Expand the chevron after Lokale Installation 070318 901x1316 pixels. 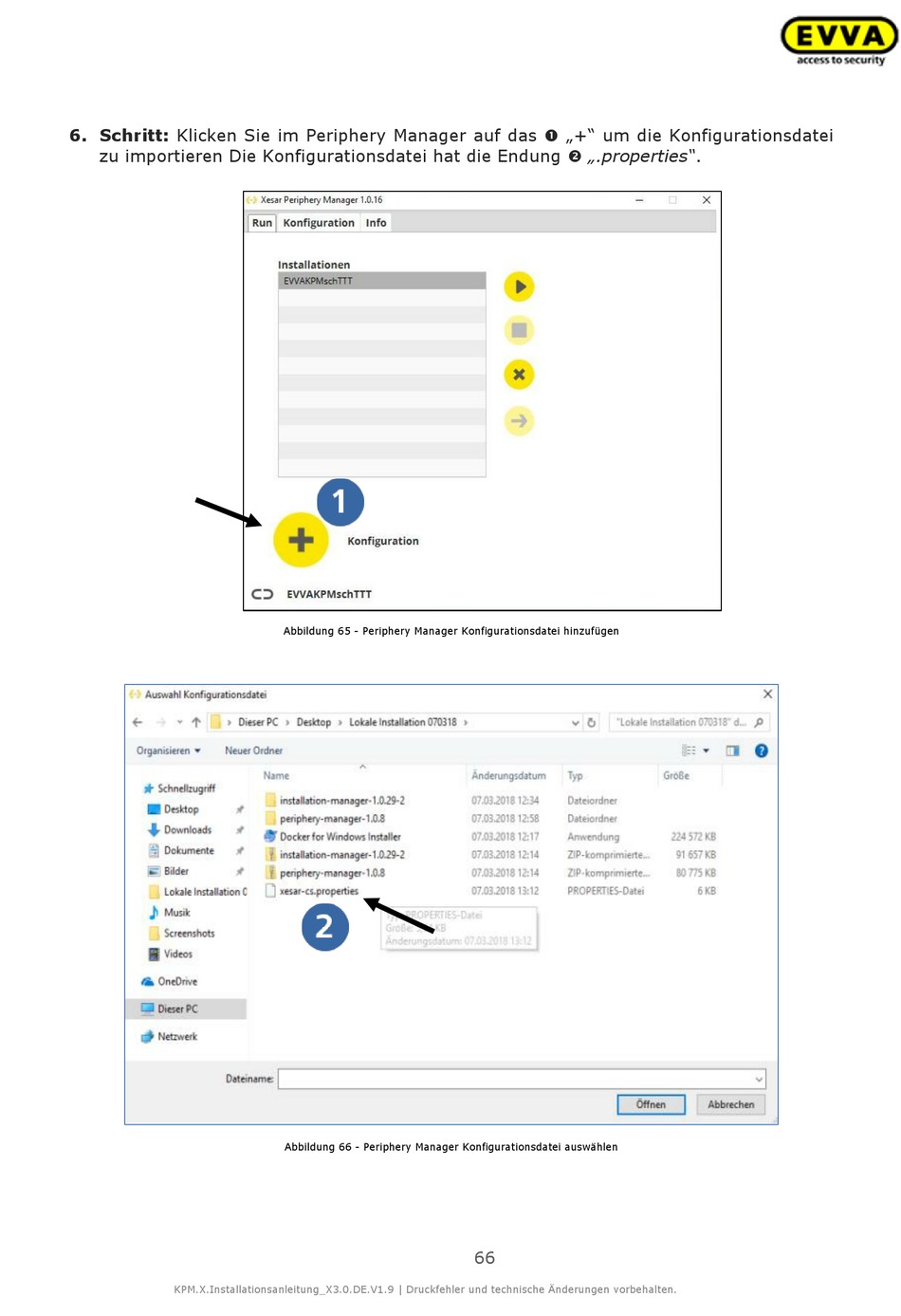coord(466,723)
